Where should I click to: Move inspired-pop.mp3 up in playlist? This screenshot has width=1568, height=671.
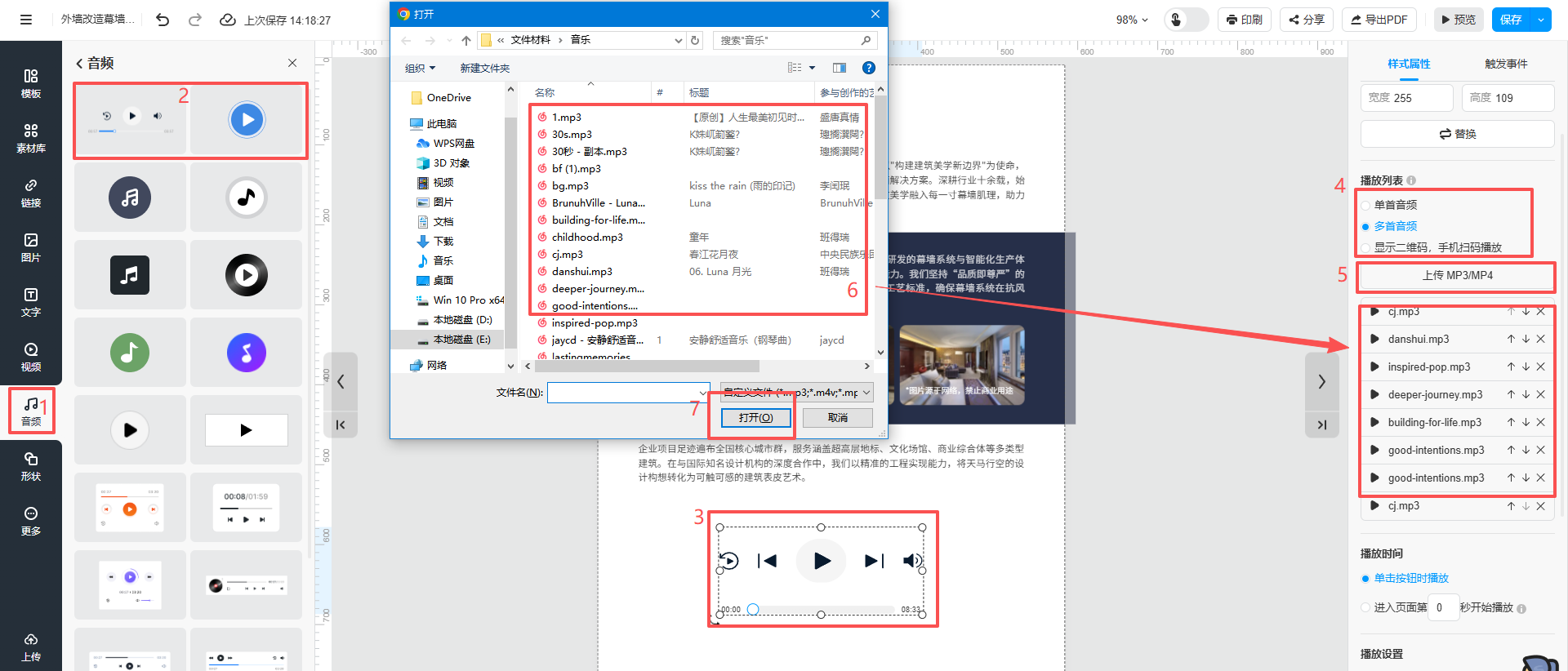coord(1511,367)
